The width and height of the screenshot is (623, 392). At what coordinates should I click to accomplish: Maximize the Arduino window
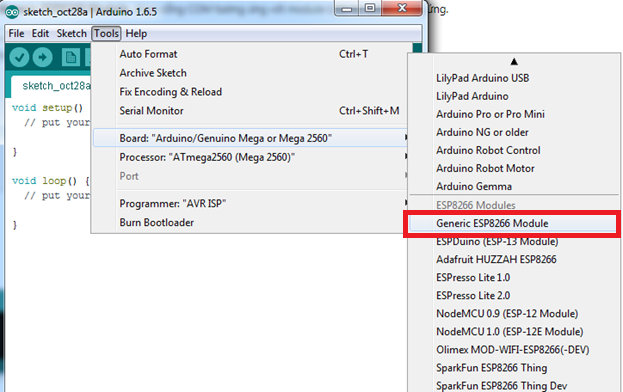370,8
